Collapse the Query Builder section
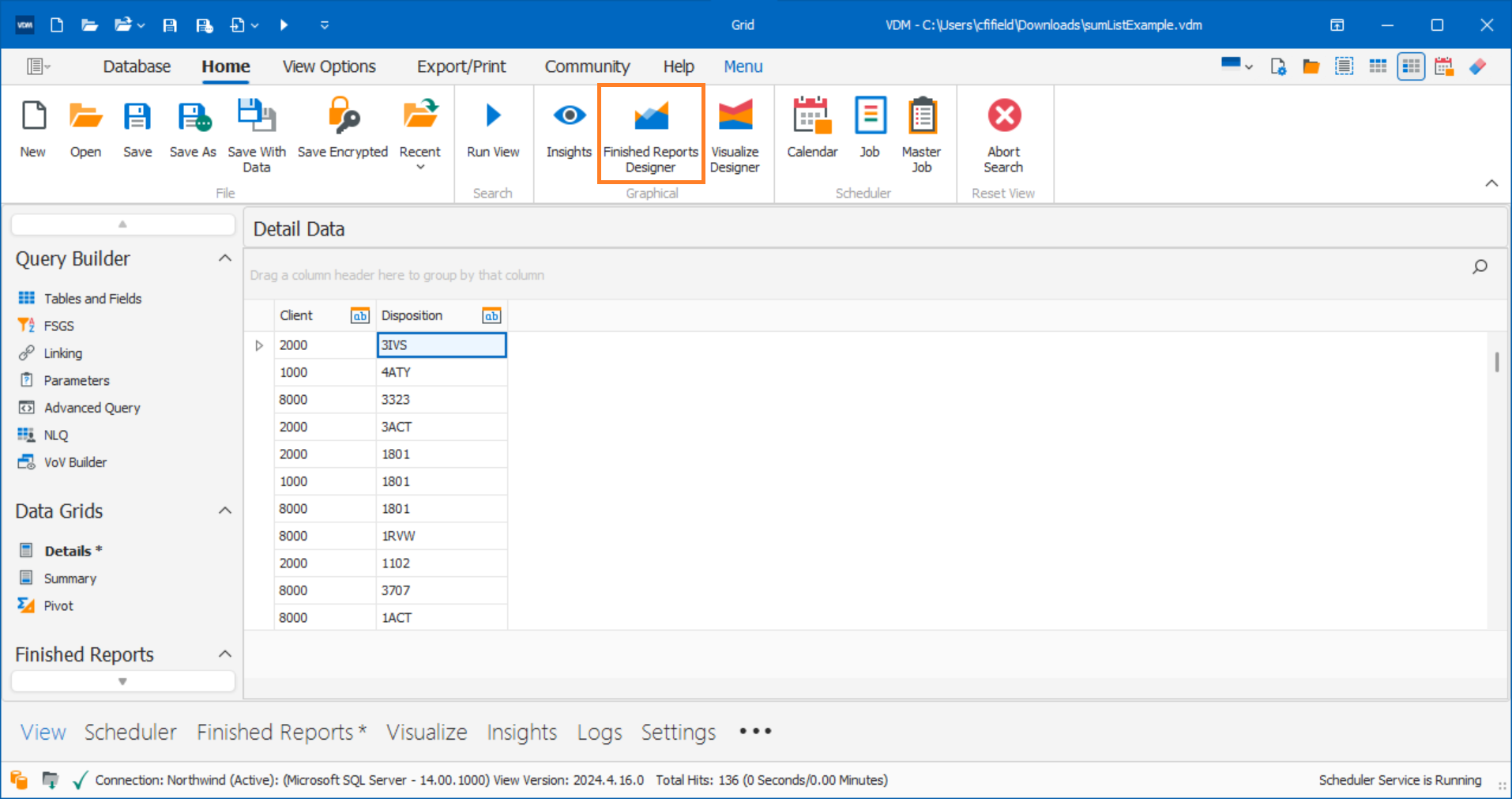Viewport: 1512px width, 799px height. pos(225,258)
